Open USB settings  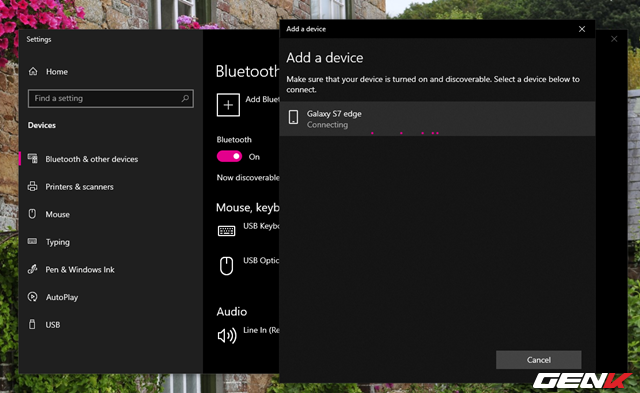[53, 325]
